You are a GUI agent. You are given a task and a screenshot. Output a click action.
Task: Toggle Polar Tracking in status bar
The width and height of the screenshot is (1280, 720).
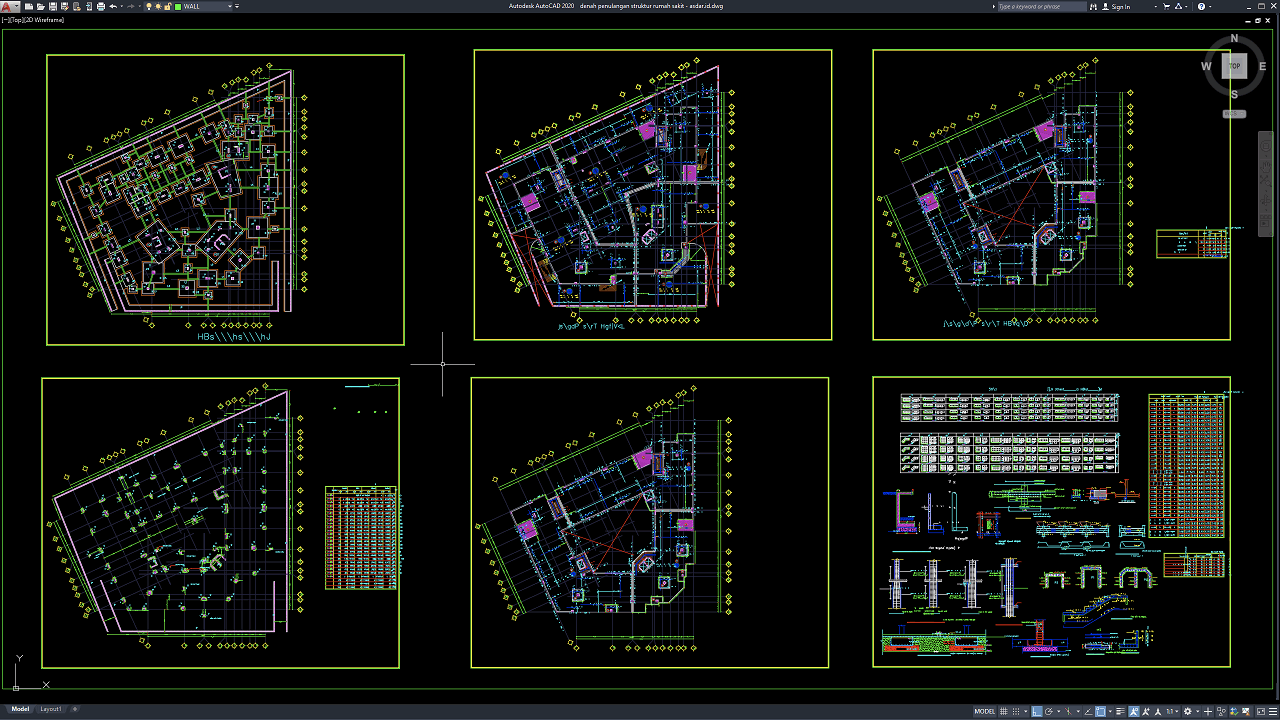coord(1049,711)
